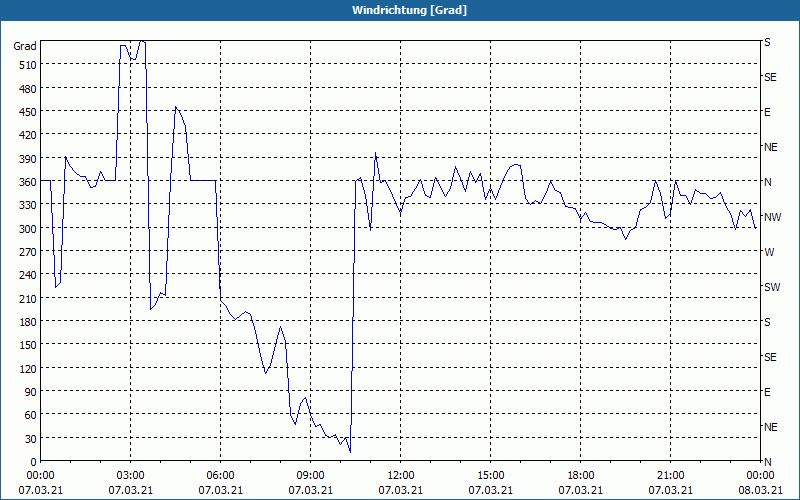800x500 pixels.
Task: Click the 30 degree axis label
Action: coord(28,439)
